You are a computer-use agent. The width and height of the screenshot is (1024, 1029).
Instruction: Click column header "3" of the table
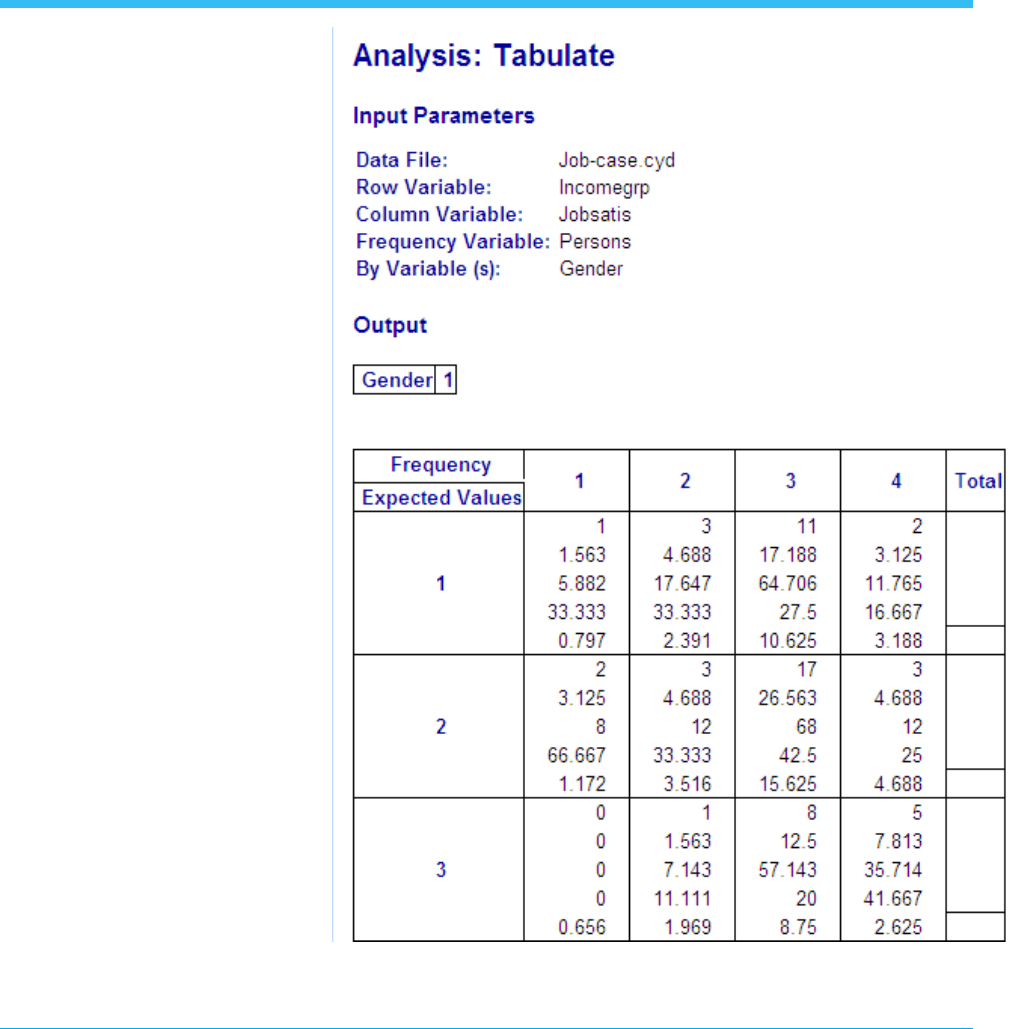[790, 481]
